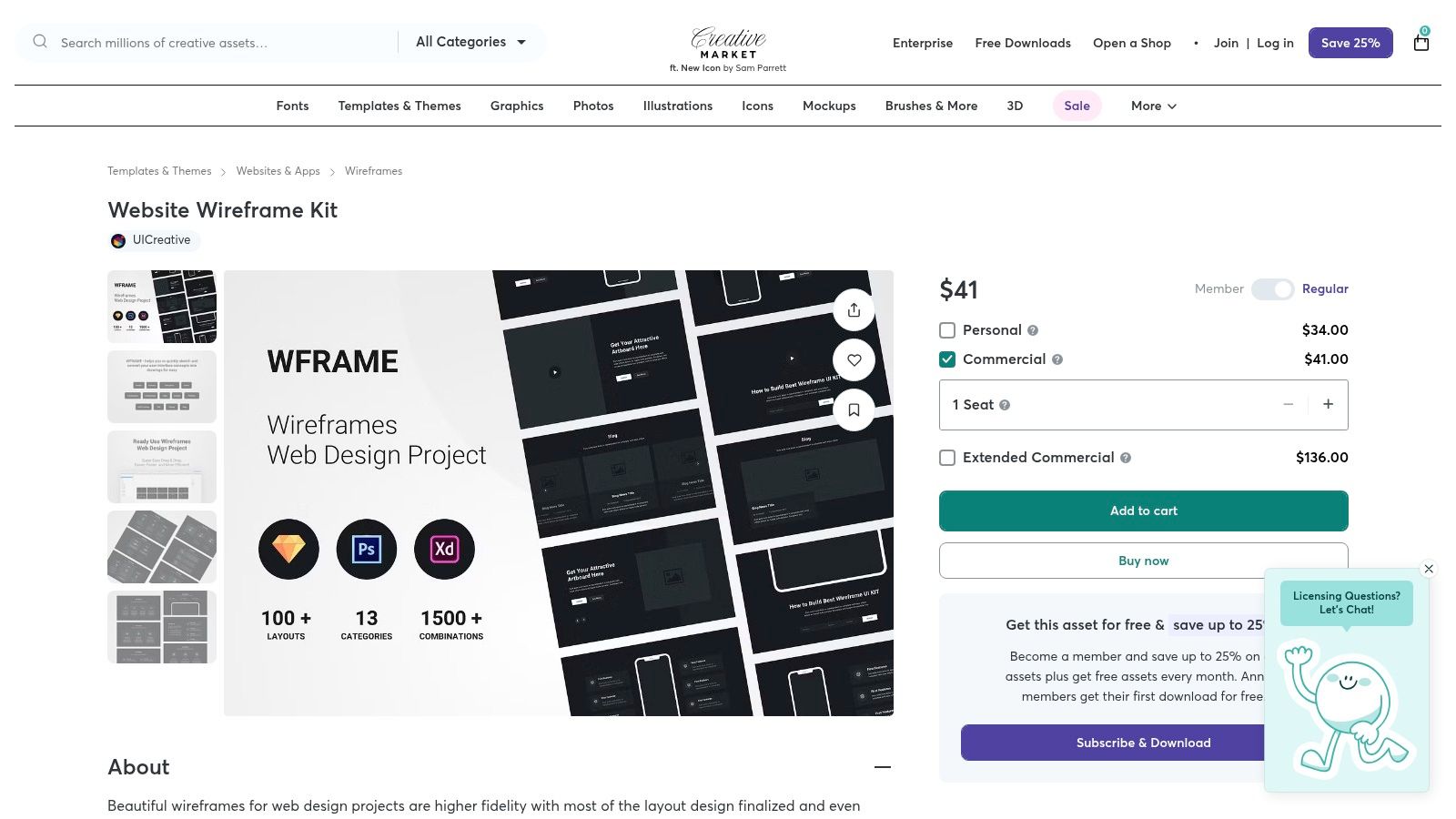Switch pricing toggle from Regular to Member
This screenshot has width=1456, height=819.
(1273, 288)
